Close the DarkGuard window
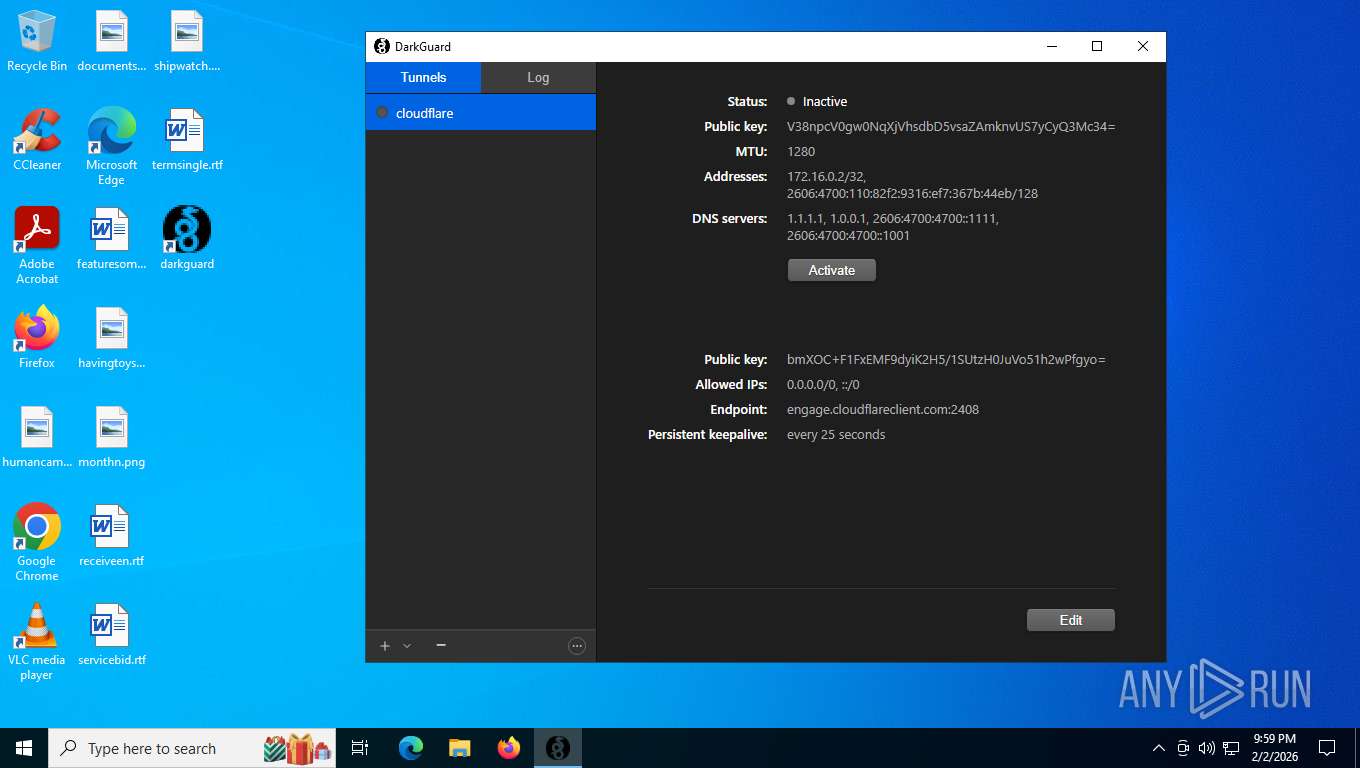Viewport: 1360px width, 768px height. click(1143, 46)
